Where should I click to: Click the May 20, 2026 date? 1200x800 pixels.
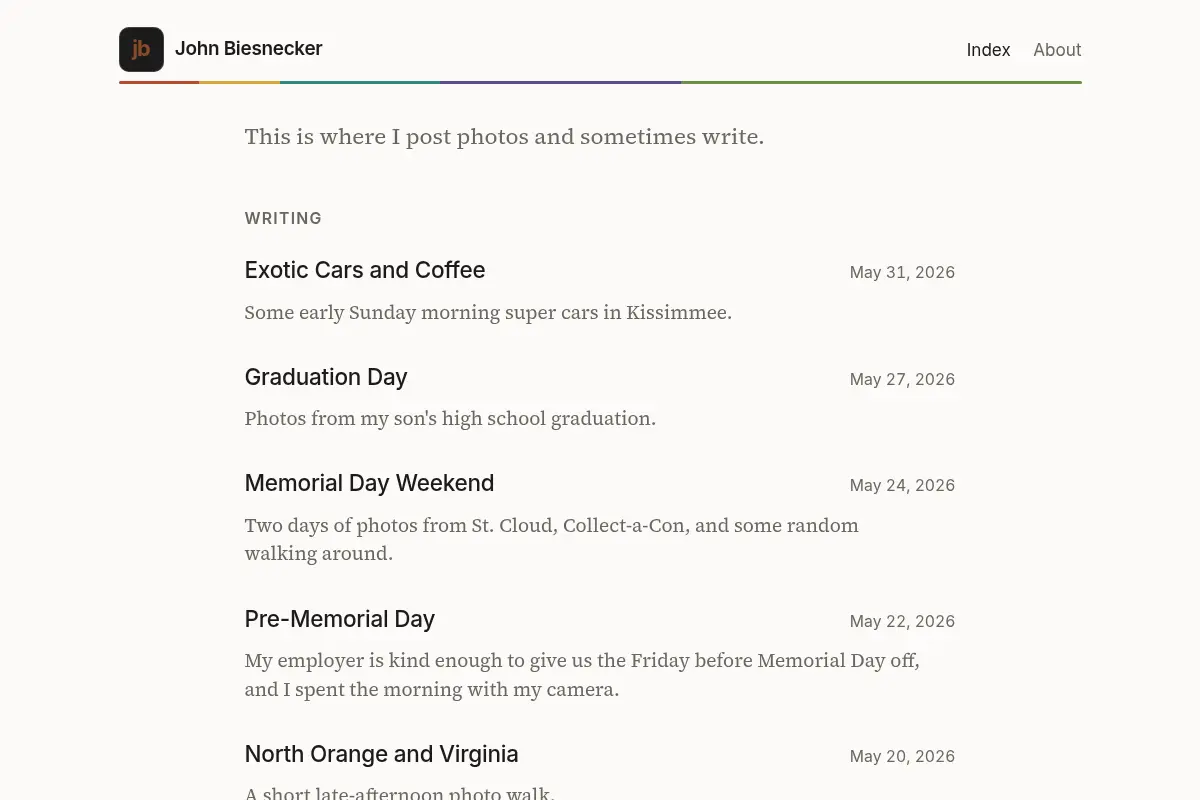tap(902, 756)
